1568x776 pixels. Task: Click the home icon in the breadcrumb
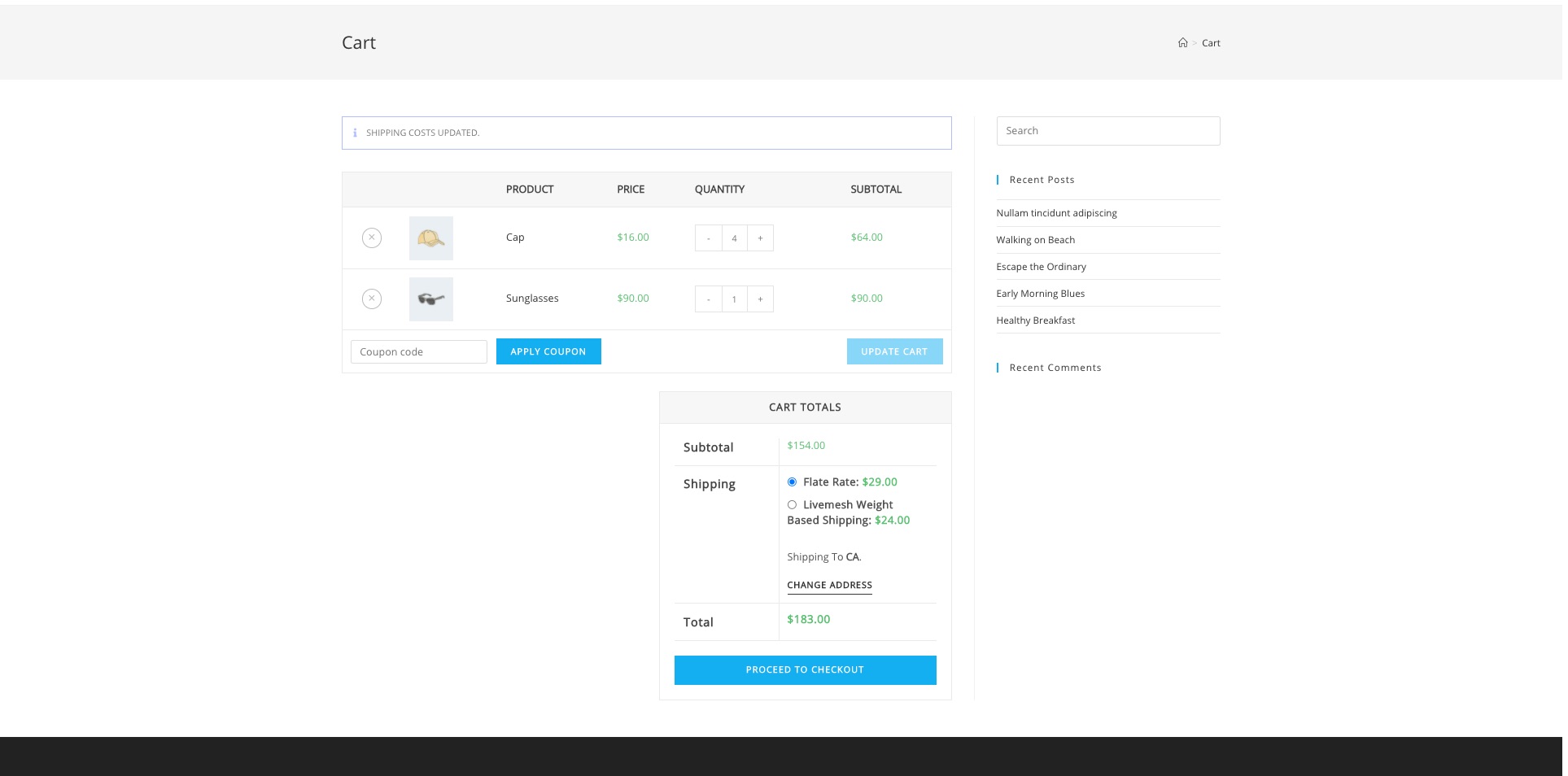[x=1182, y=42]
